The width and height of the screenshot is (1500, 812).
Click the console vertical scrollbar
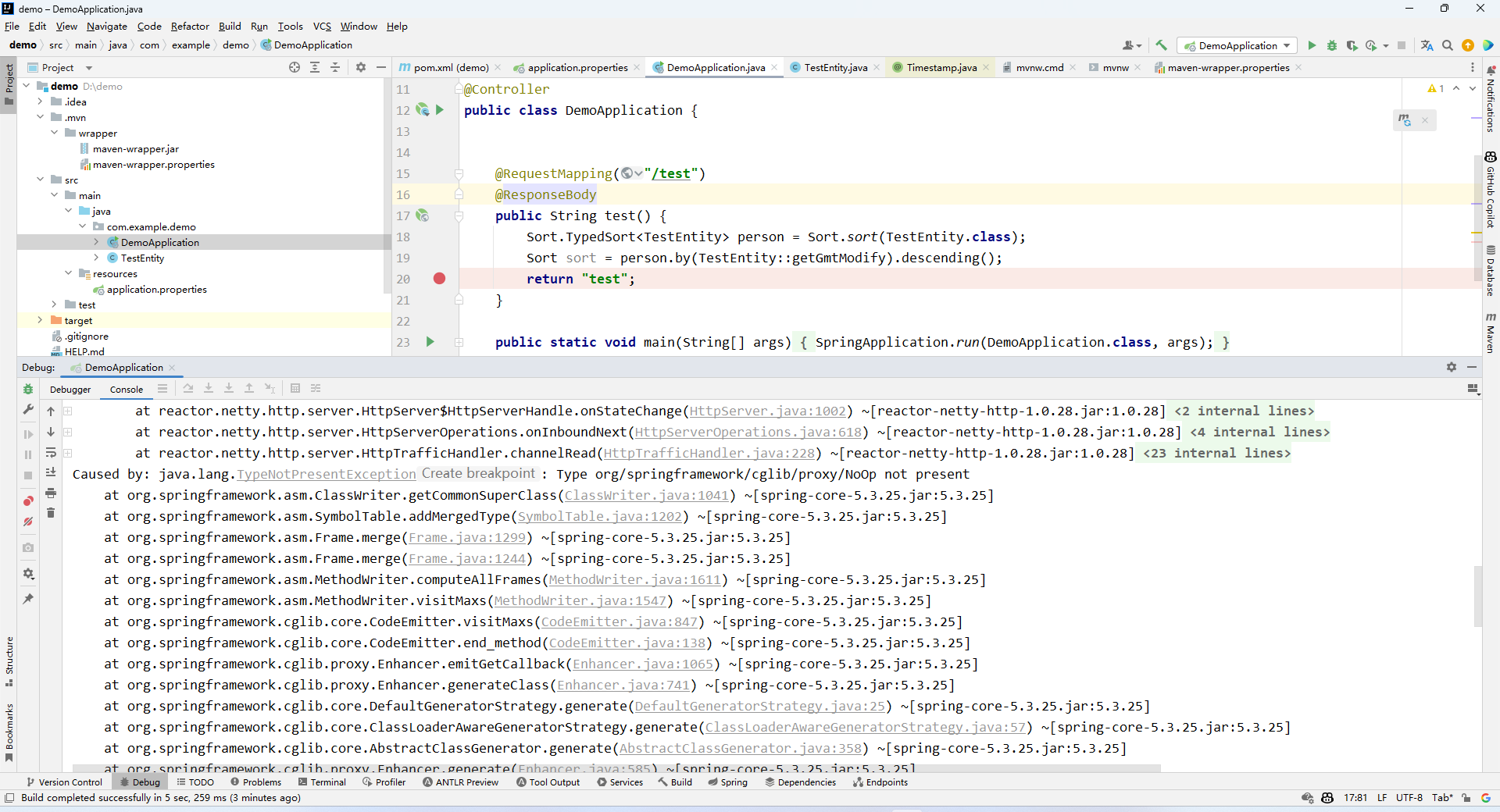click(1477, 596)
